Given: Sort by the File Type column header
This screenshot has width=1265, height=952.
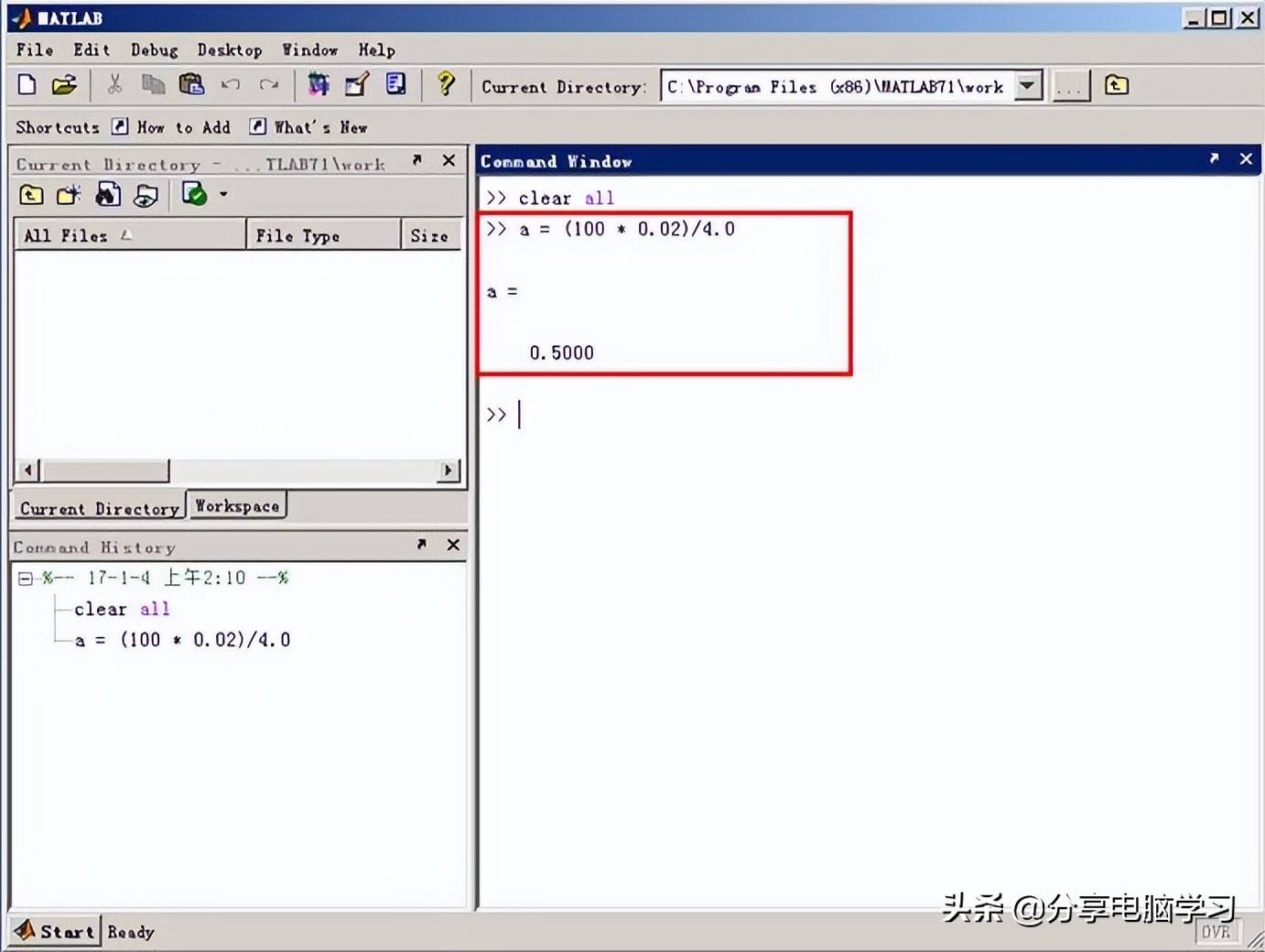Looking at the screenshot, I should pyautogui.click(x=323, y=235).
